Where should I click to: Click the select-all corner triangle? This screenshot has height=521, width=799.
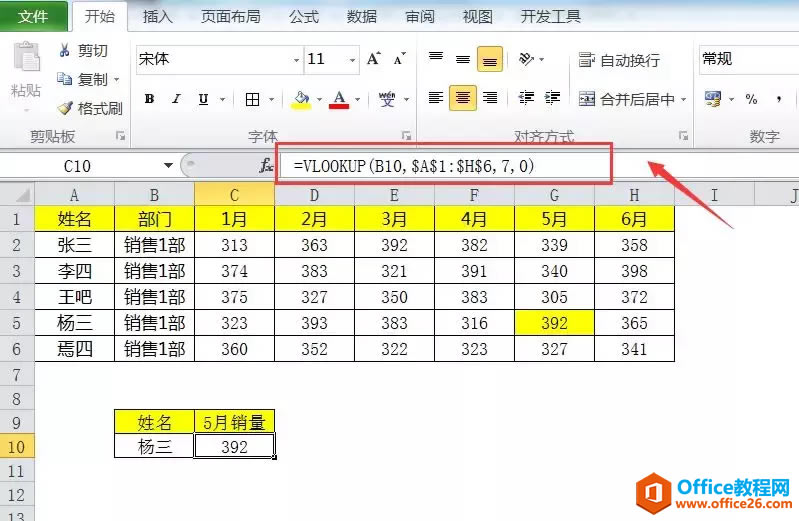click(23, 195)
